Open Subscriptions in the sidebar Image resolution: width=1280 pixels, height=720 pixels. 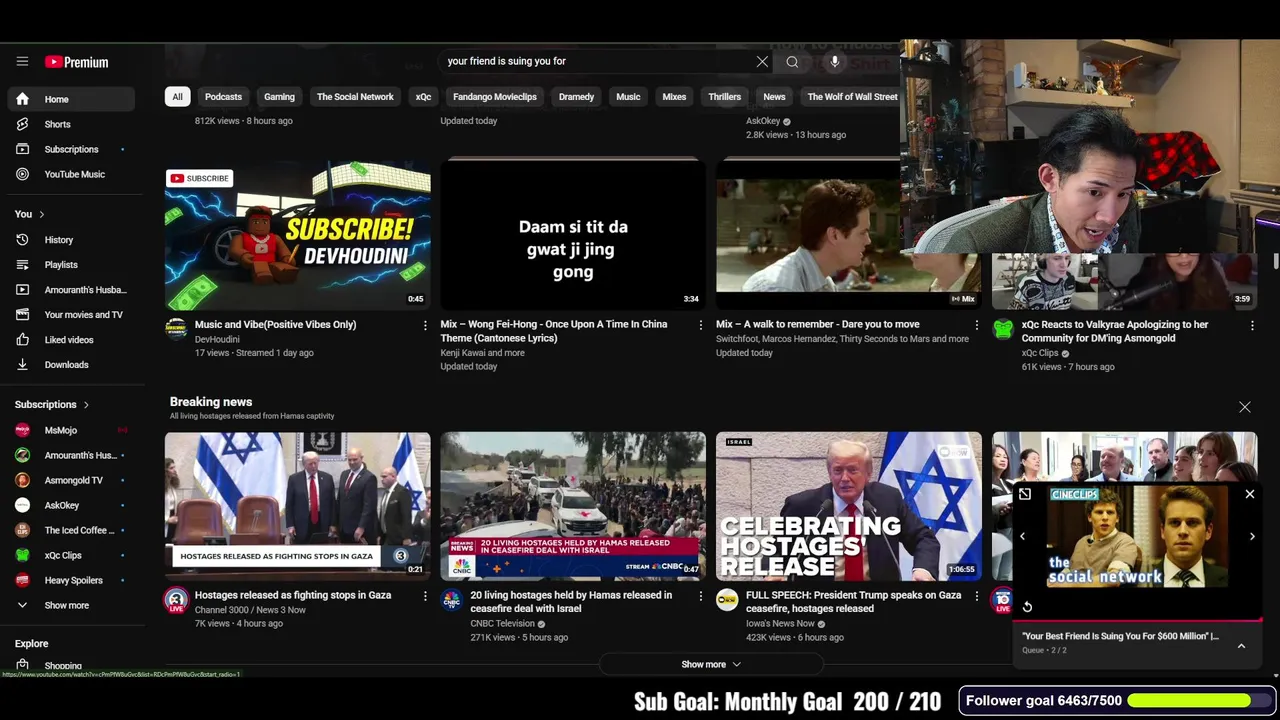click(x=70, y=149)
